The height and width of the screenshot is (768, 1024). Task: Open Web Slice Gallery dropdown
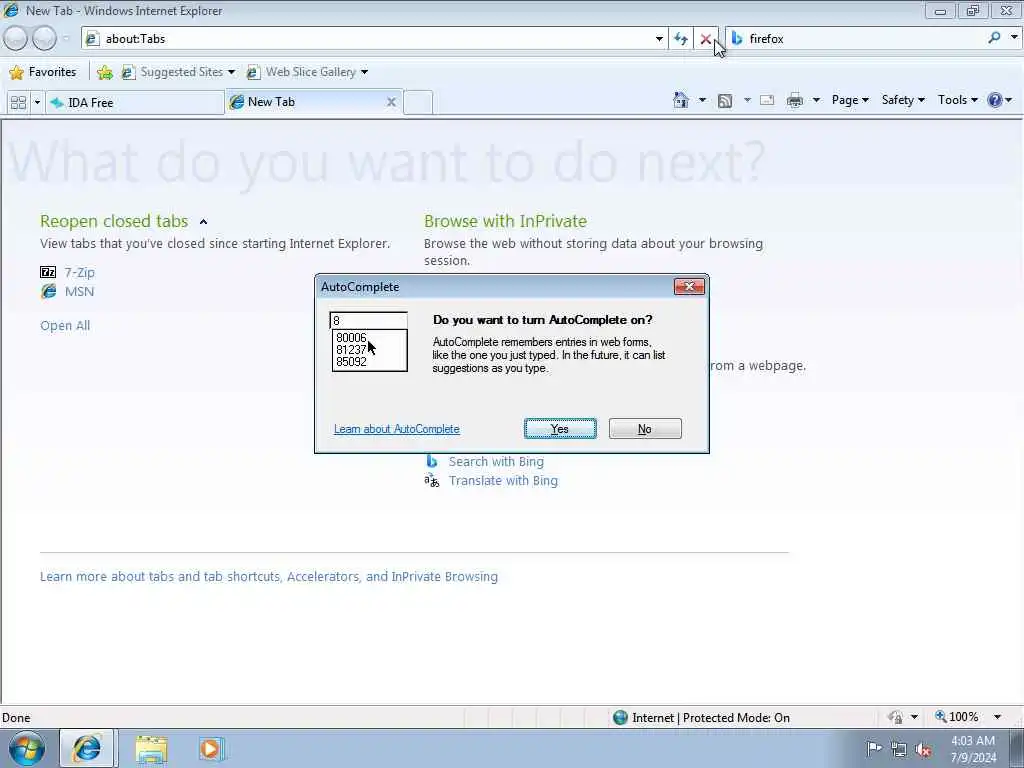pyautogui.click(x=364, y=72)
